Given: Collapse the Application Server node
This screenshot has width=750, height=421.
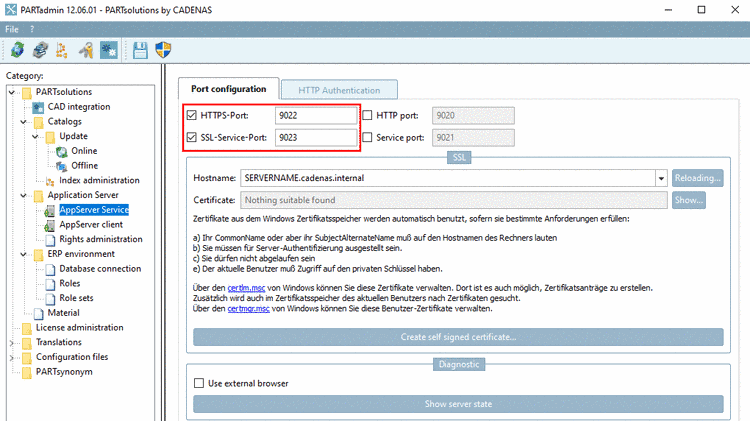Looking at the screenshot, I should [23, 195].
